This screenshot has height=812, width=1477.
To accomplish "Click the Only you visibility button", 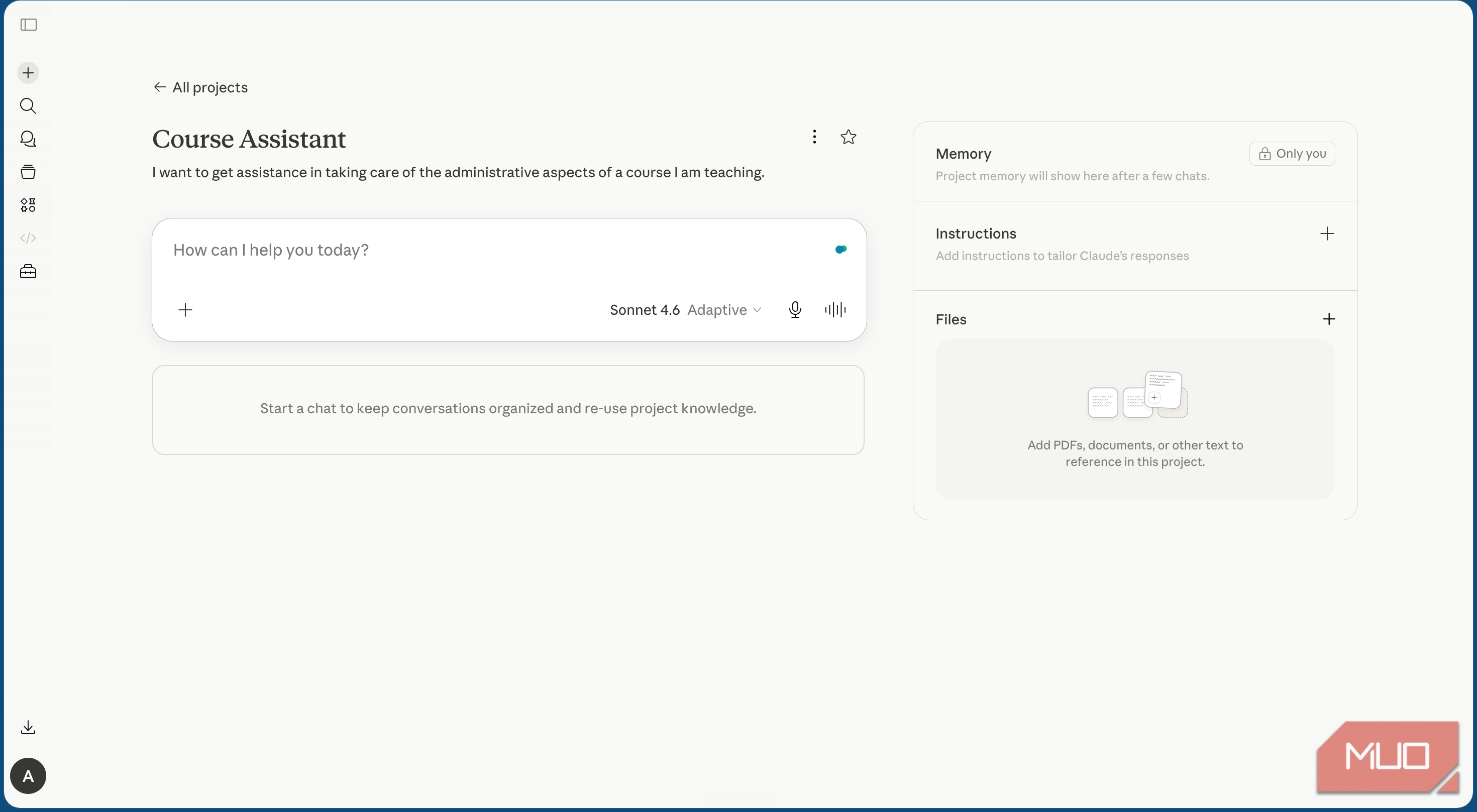I will [x=1292, y=154].
